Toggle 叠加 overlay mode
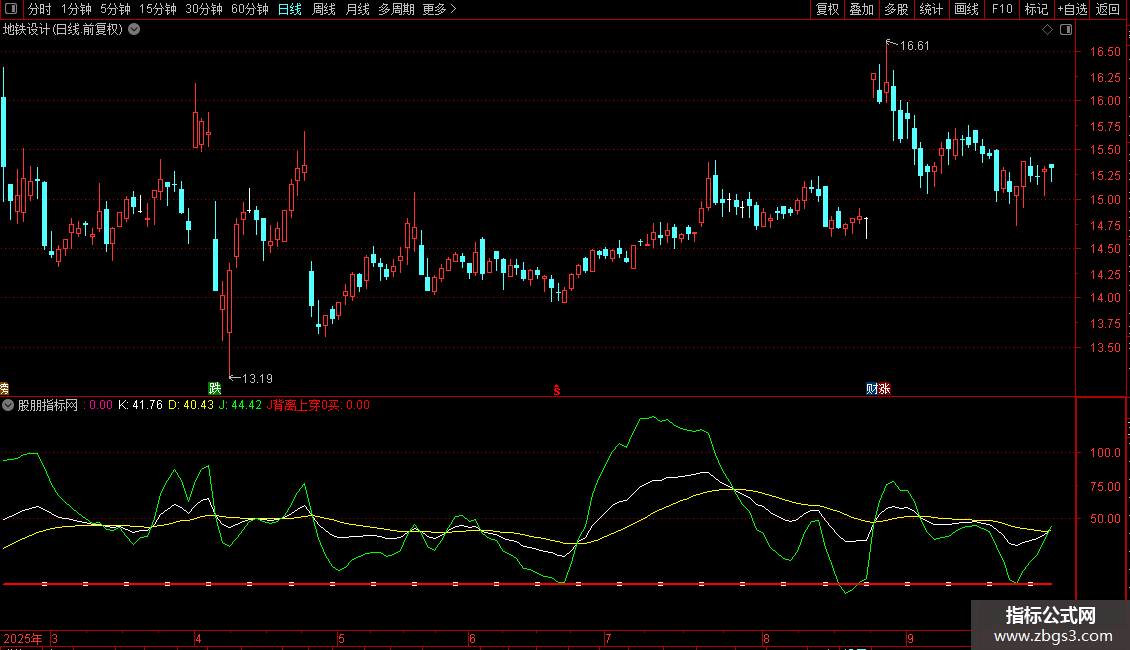This screenshot has height=650, width=1130. tap(861, 10)
